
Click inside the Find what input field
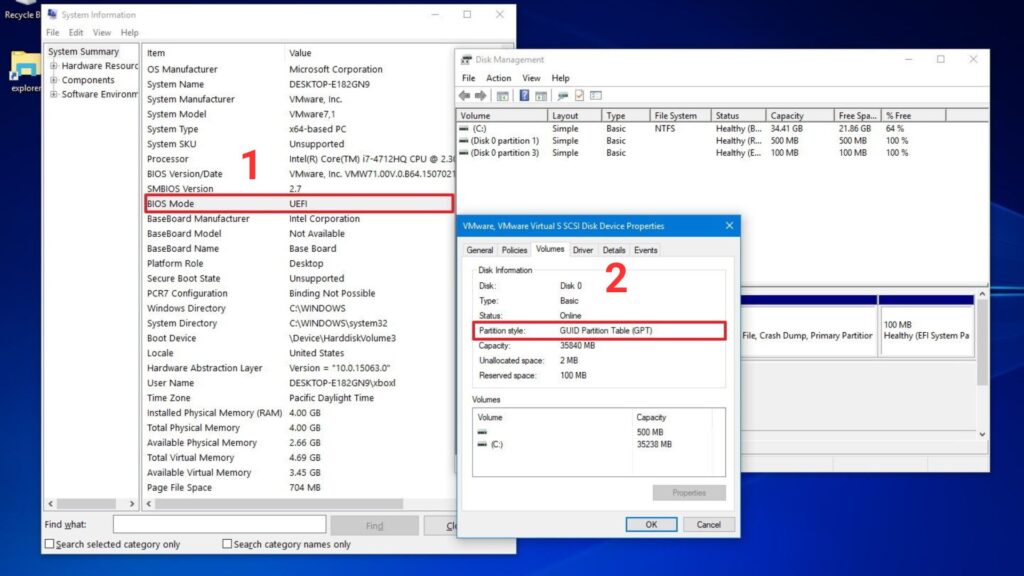(x=220, y=524)
